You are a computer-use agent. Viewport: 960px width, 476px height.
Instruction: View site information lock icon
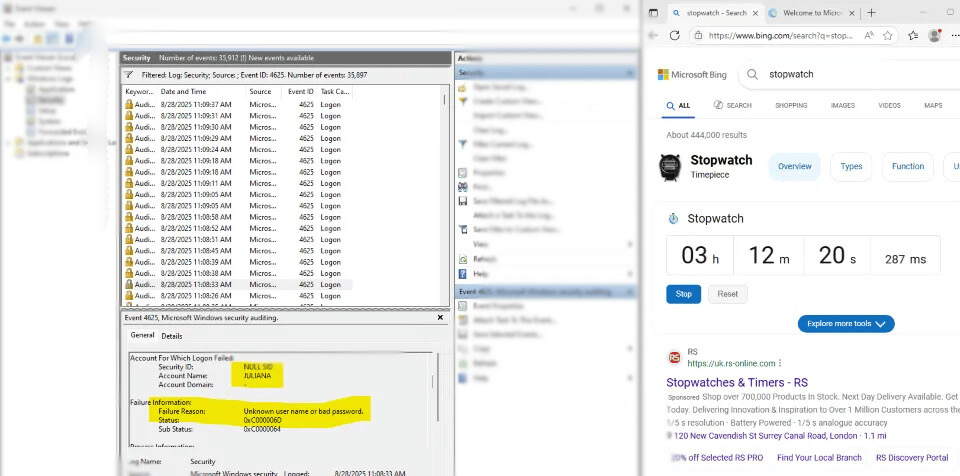click(x=699, y=36)
